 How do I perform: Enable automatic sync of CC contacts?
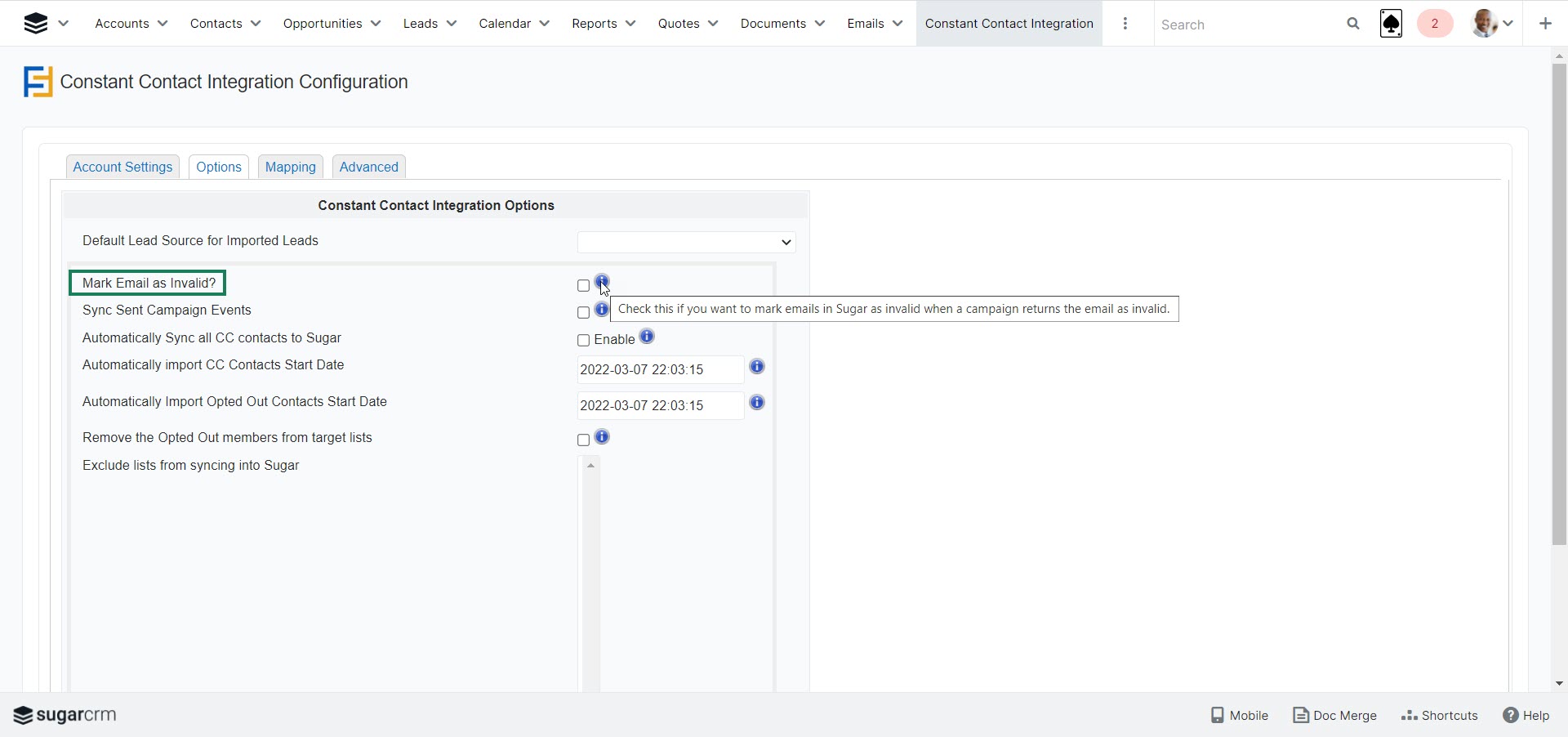point(583,341)
